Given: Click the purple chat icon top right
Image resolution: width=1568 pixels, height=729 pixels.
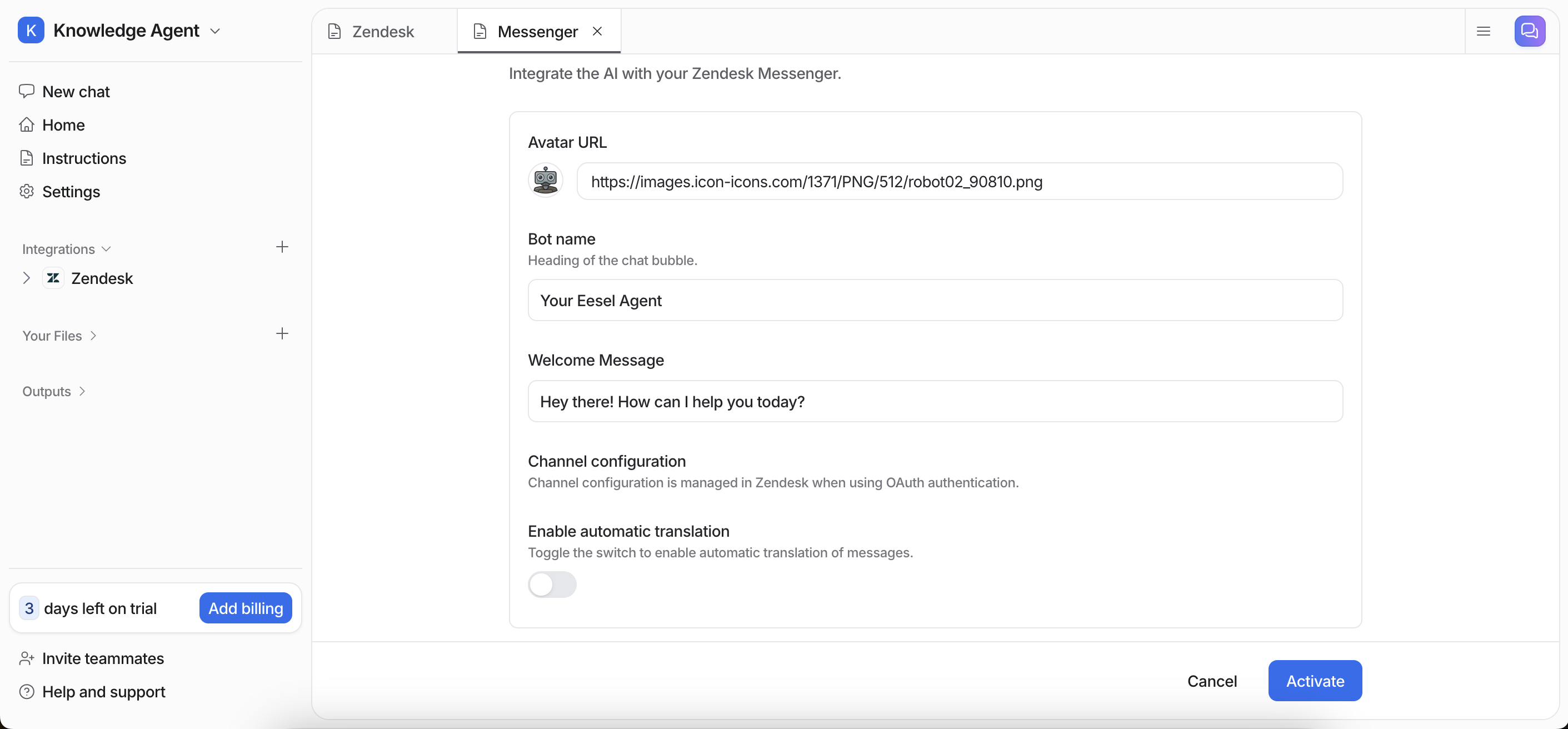Looking at the screenshot, I should coord(1529,31).
